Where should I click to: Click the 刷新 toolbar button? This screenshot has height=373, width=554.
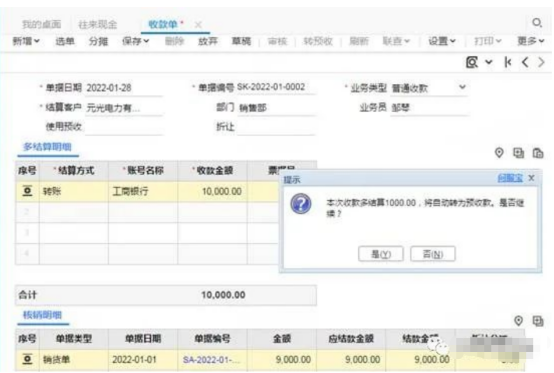359,41
